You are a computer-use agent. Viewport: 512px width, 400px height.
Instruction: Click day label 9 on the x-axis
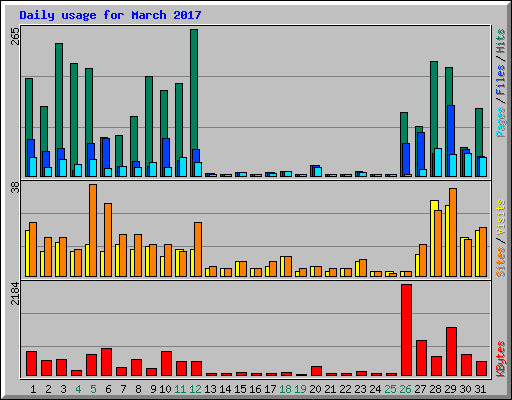tap(153, 389)
